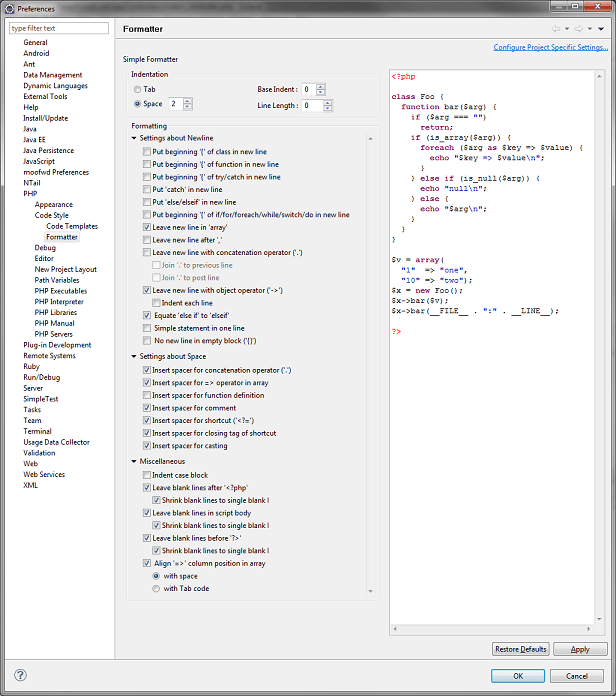Select PHP in the preferences tree
The image size is (616, 696).
pyautogui.click(x=30, y=194)
